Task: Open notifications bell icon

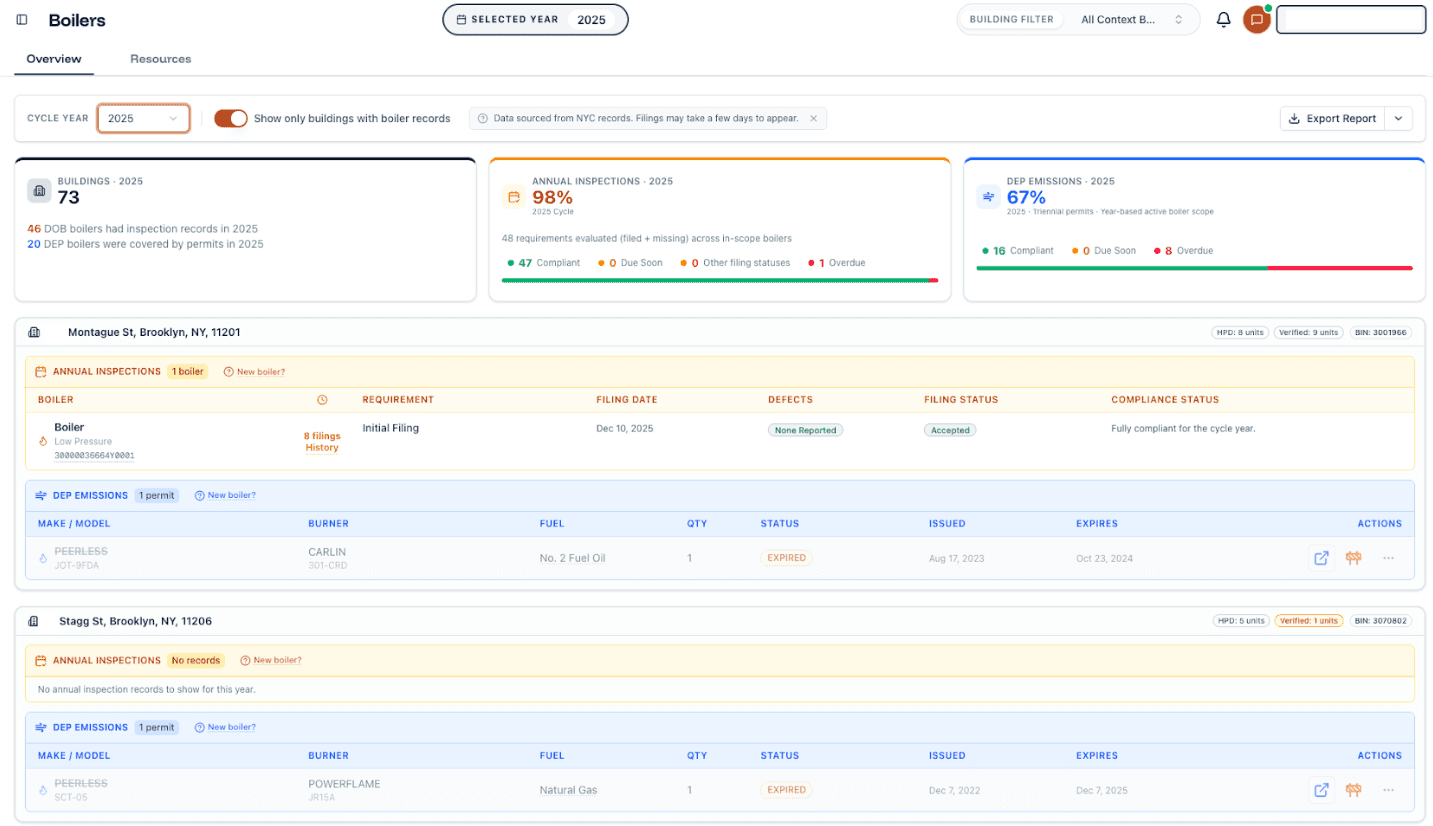Action: (x=1223, y=20)
